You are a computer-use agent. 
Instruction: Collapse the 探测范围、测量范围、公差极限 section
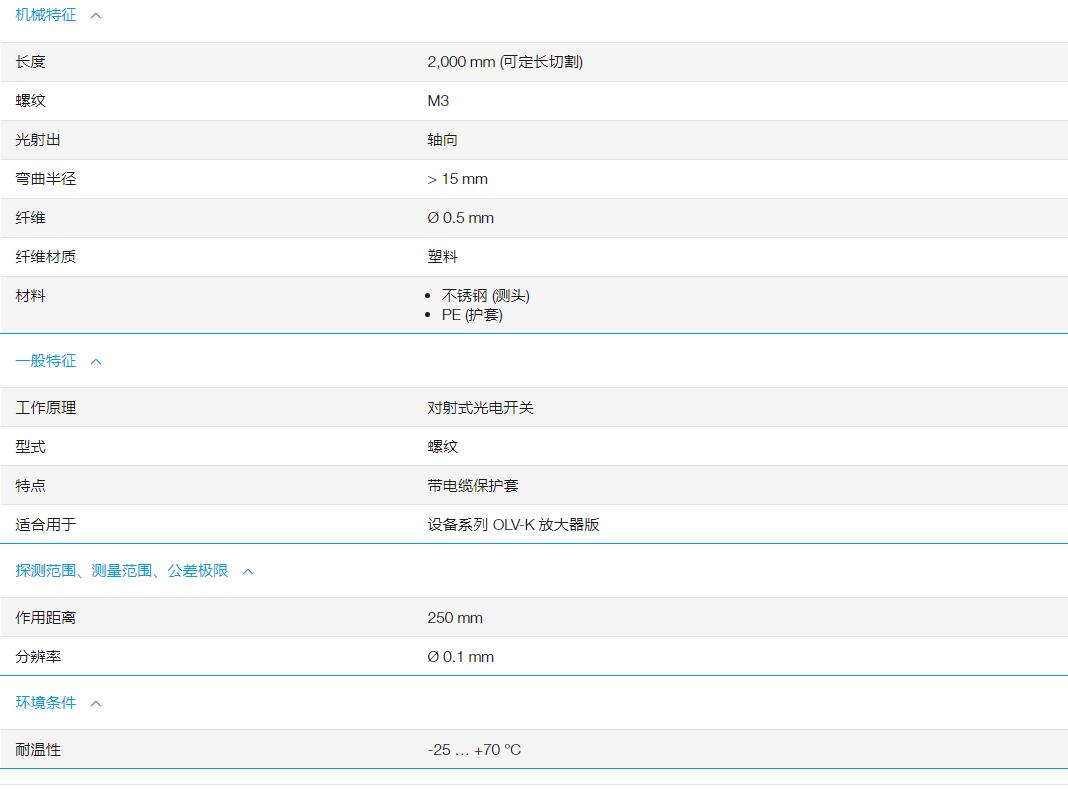[247, 570]
